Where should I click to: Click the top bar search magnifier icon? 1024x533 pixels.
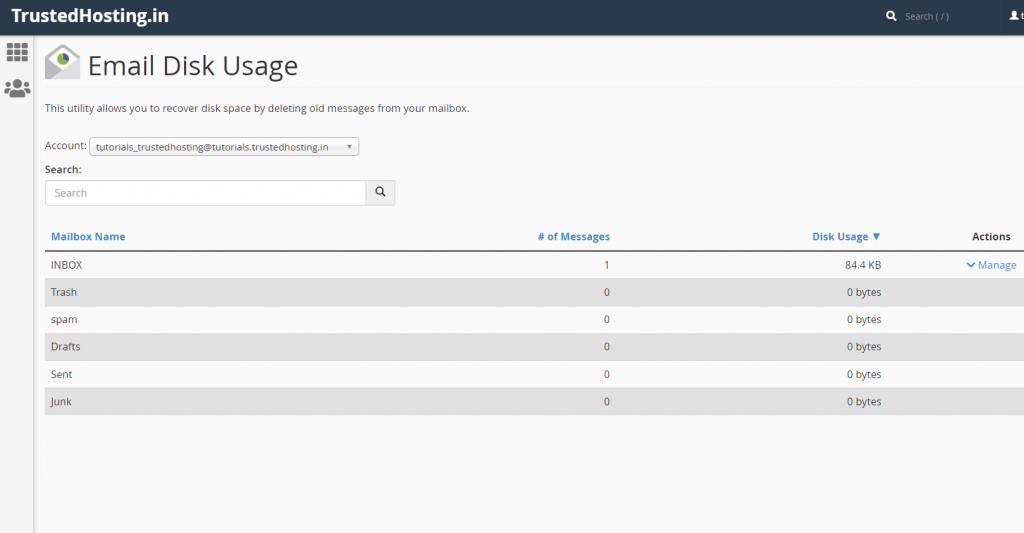tap(891, 16)
